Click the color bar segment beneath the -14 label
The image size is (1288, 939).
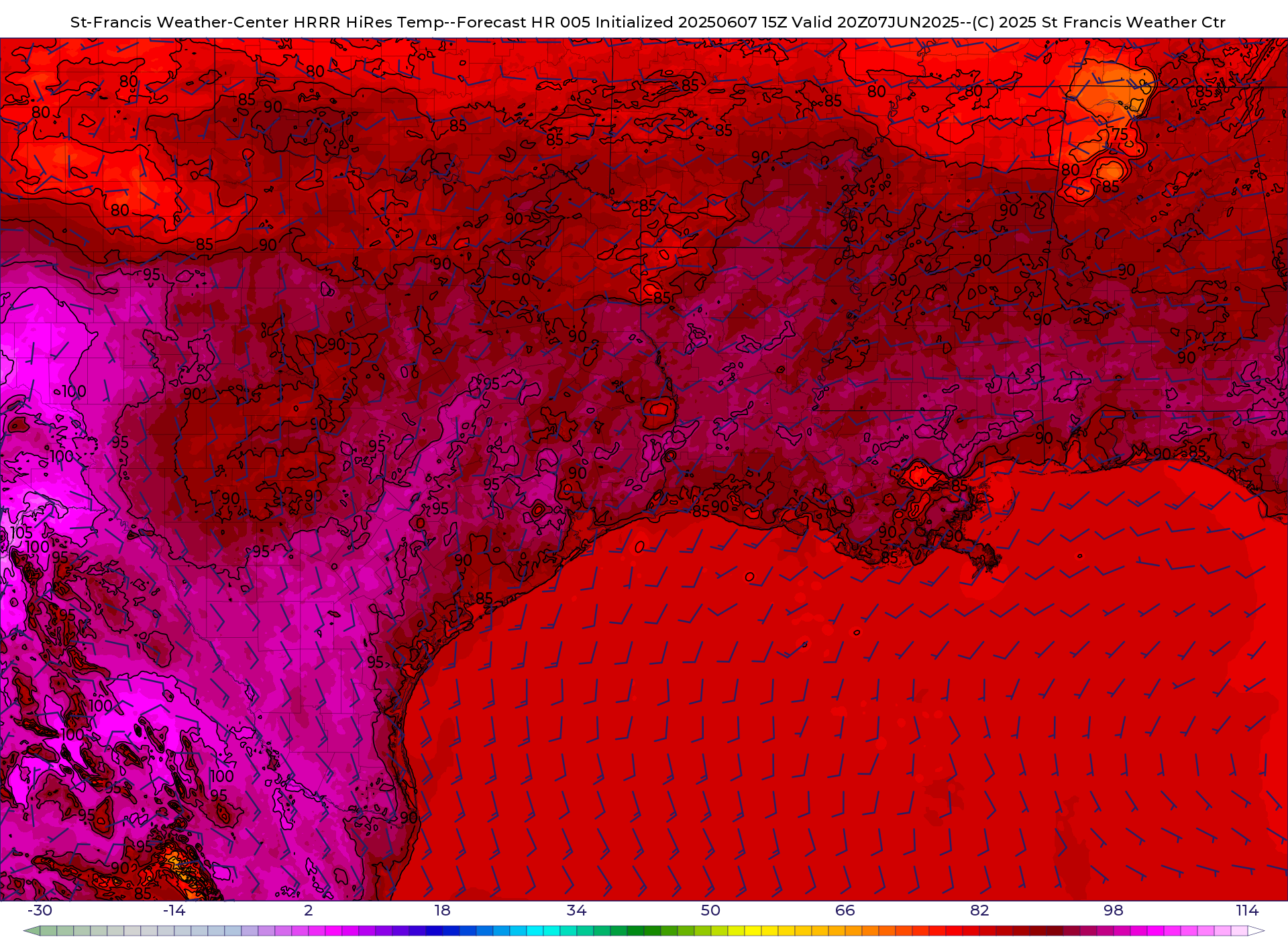coord(182,931)
